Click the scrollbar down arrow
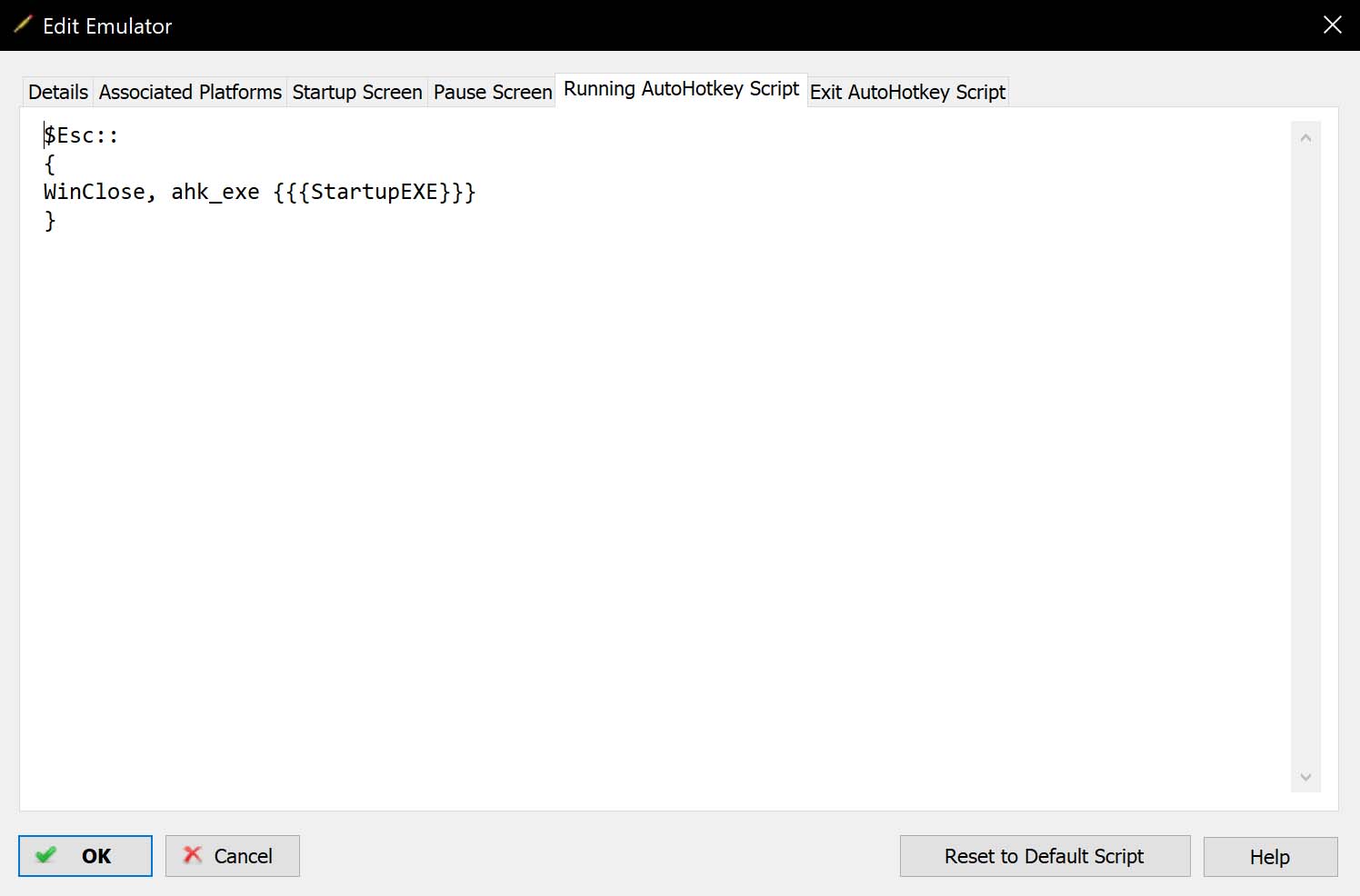 pos(1305,777)
